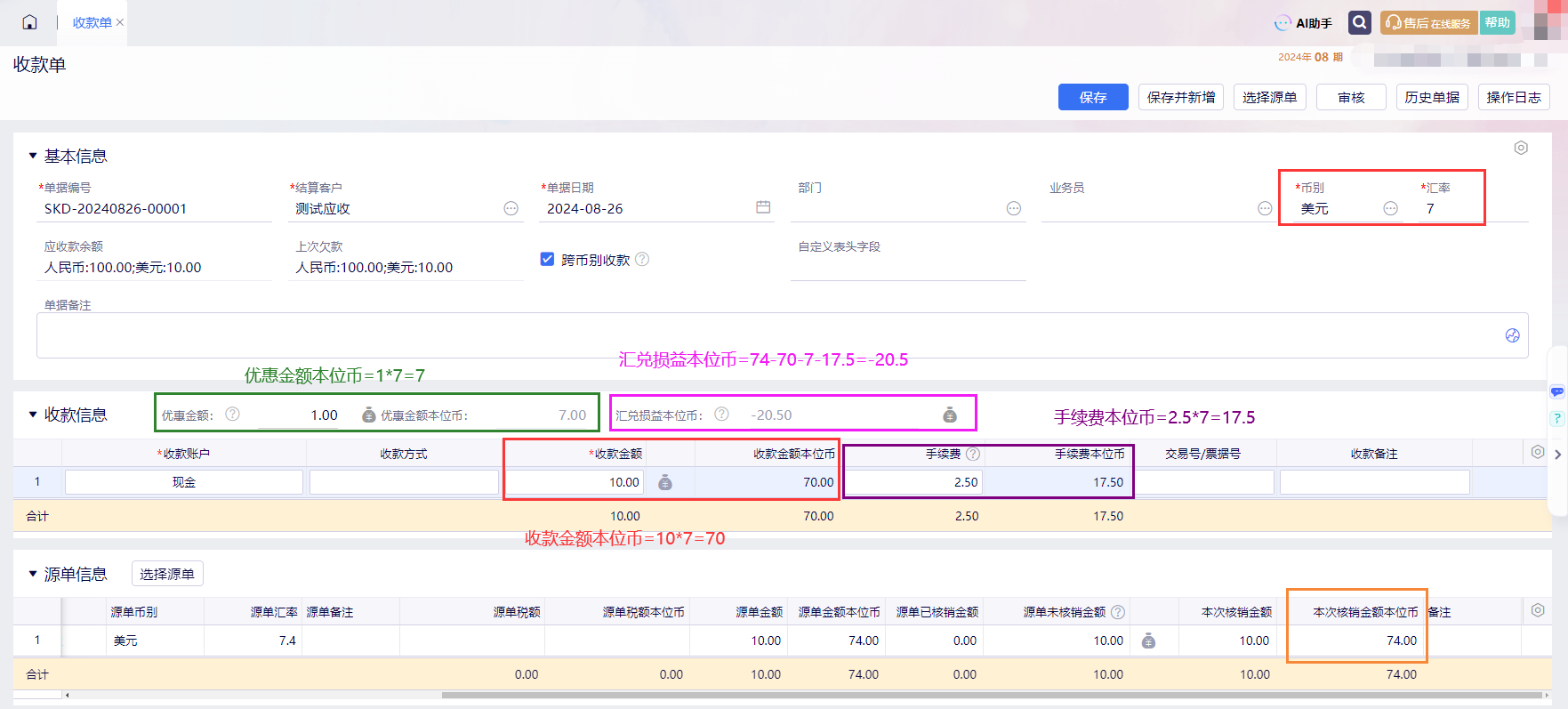Show help for 手续费 column

click(x=973, y=454)
